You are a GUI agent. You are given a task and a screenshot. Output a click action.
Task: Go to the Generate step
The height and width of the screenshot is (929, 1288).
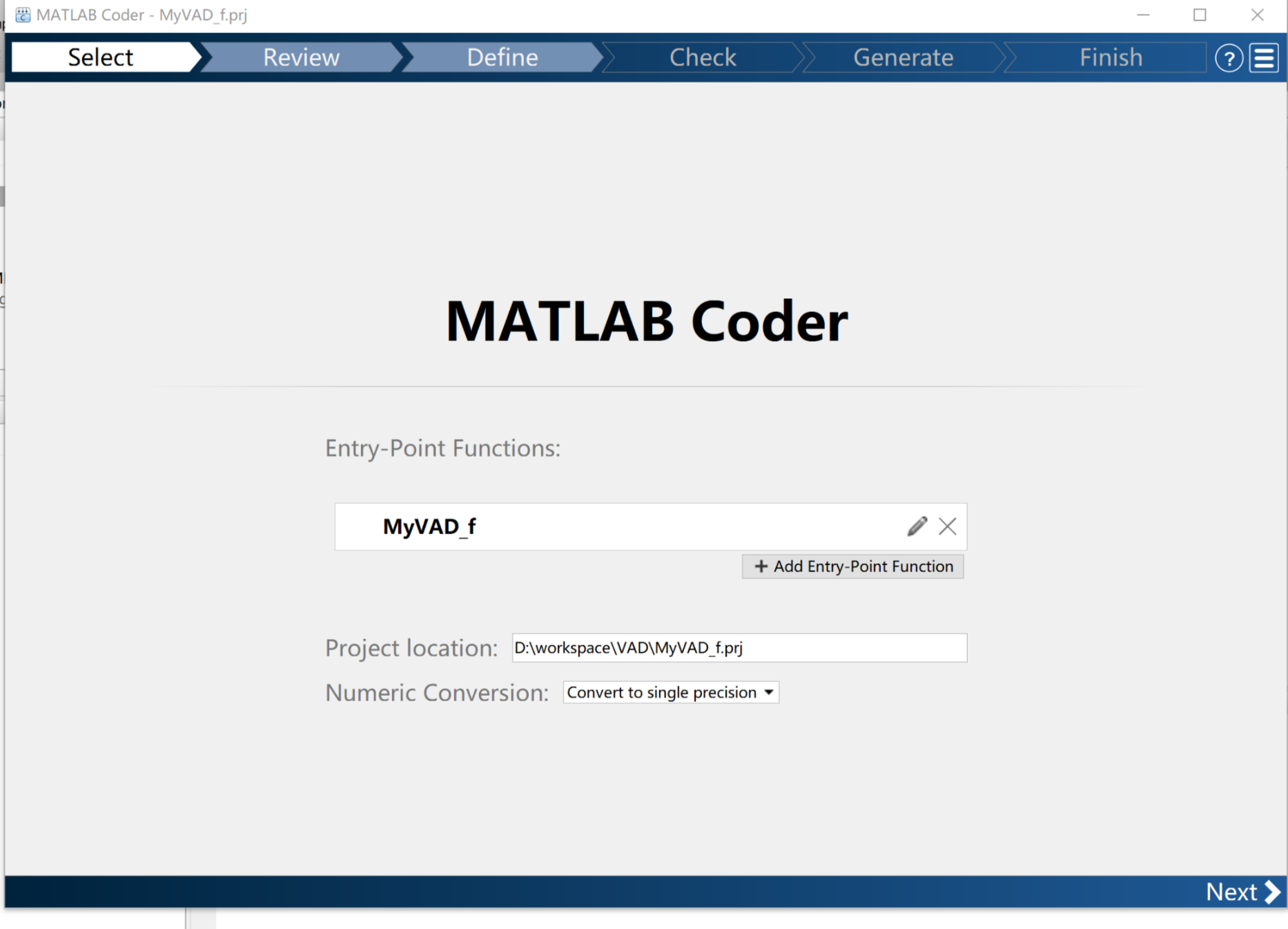pyautogui.click(x=903, y=57)
